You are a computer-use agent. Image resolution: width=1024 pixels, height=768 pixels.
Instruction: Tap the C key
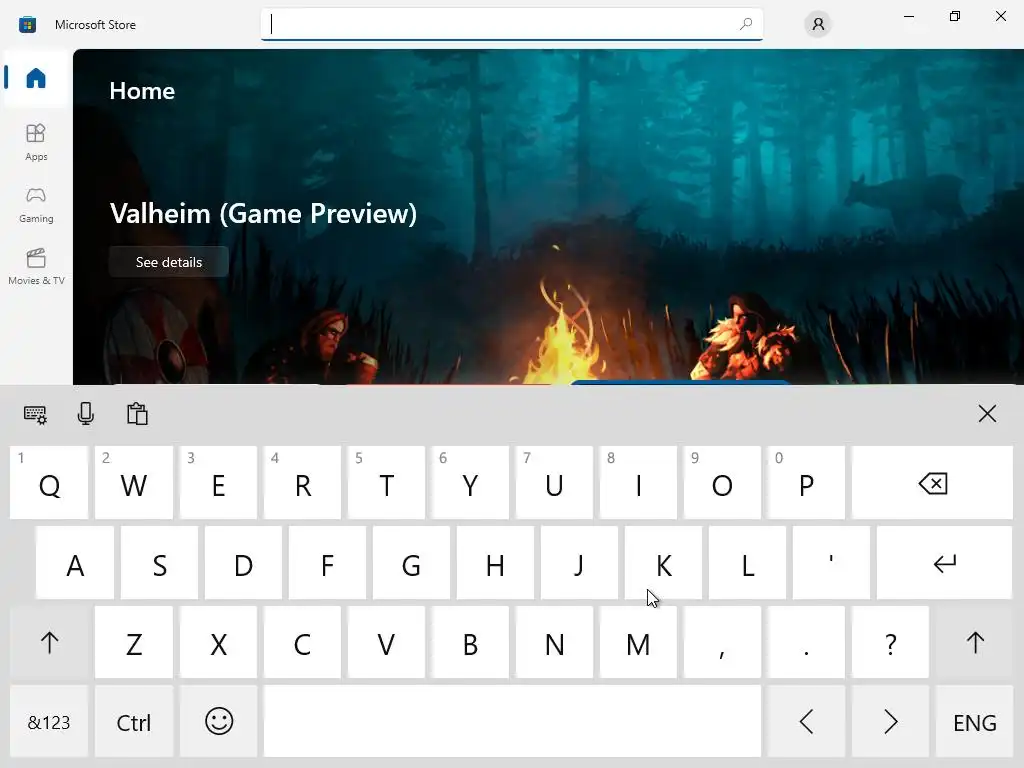pos(302,643)
